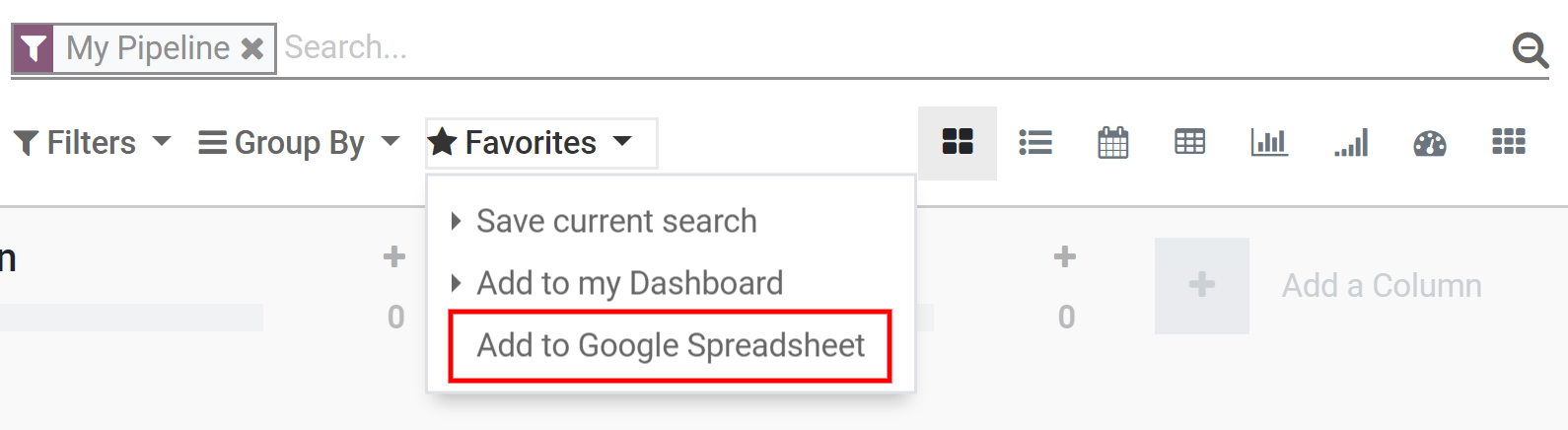Viewport: 1568px width, 430px height.
Task: Open the Calendar view icon
Action: pyautogui.click(x=1112, y=143)
